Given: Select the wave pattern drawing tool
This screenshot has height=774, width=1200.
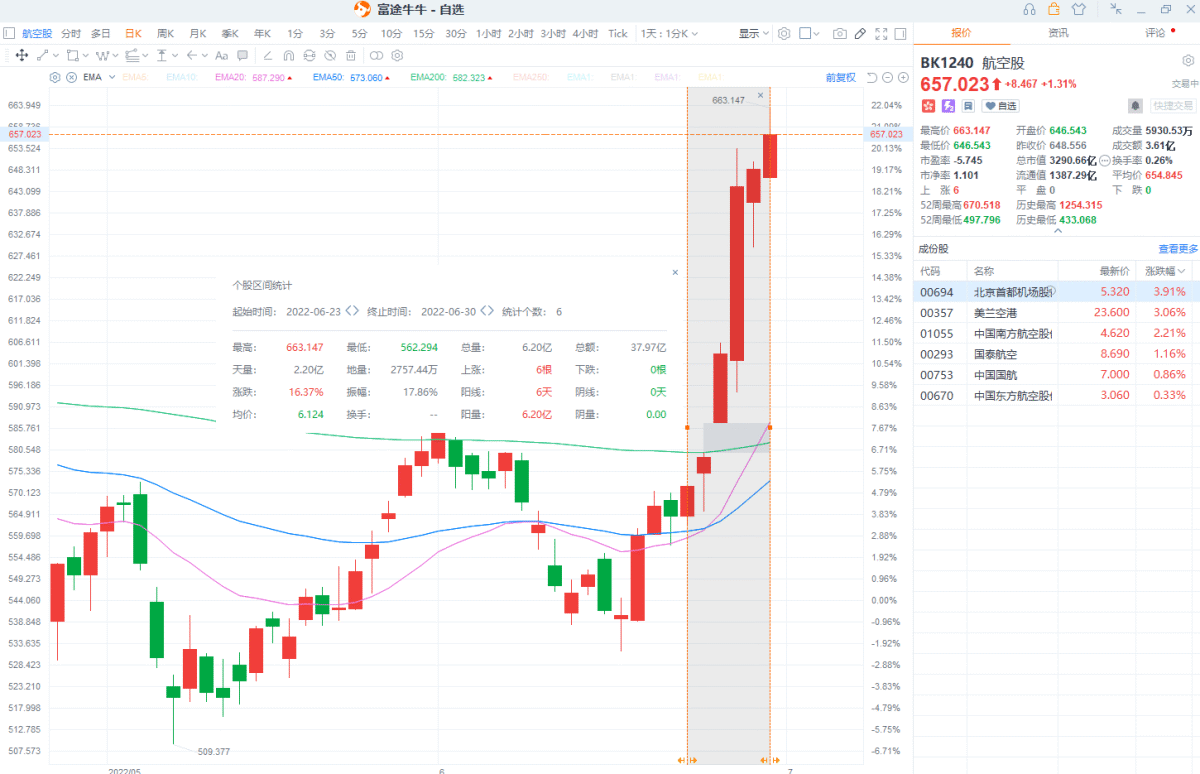Looking at the screenshot, I should [102, 55].
